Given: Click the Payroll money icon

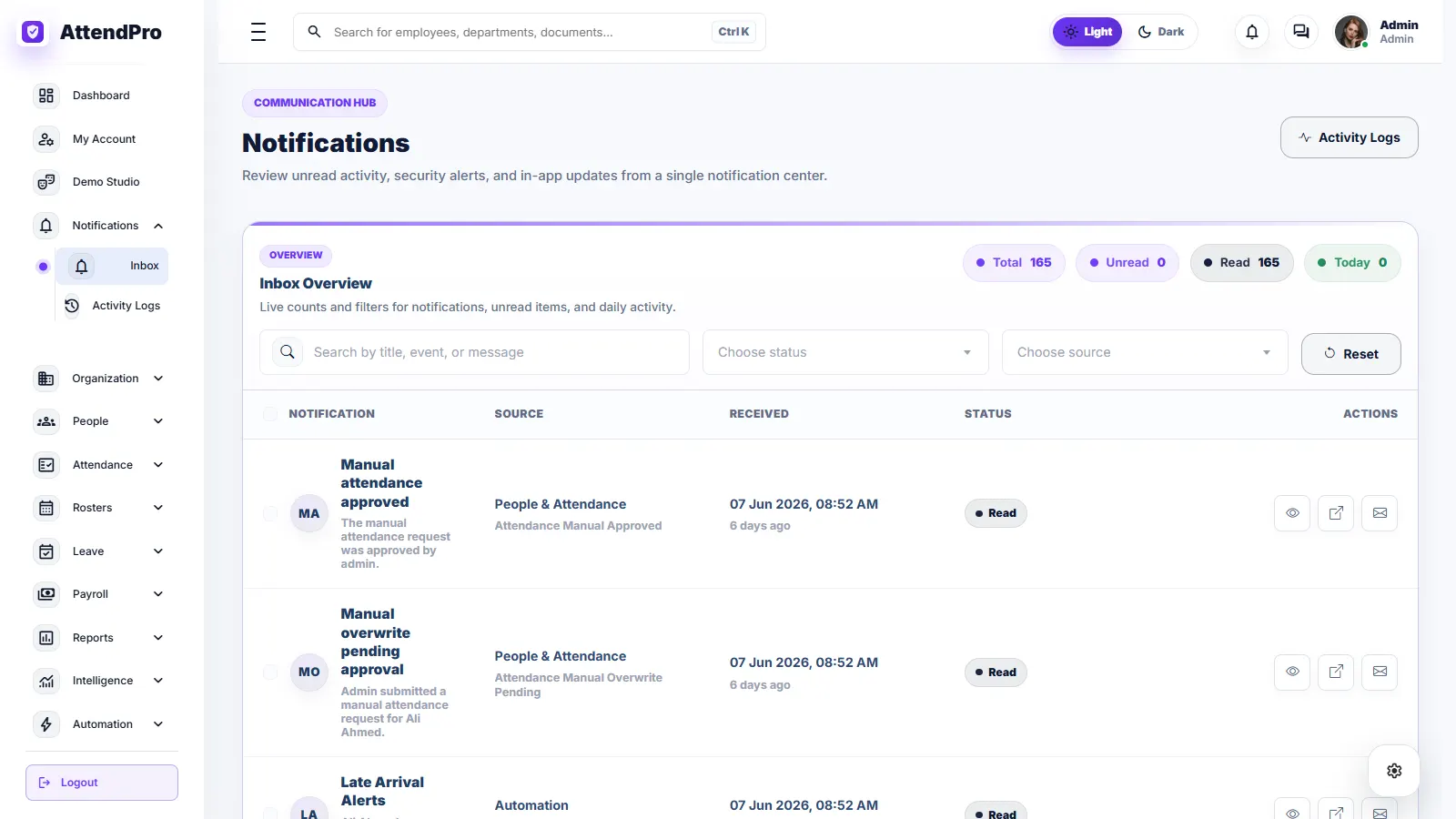Looking at the screenshot, I should [46, 594].
